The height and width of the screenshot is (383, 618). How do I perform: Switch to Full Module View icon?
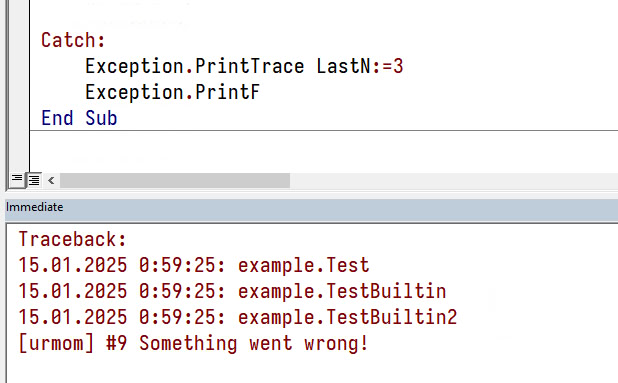tap(34, 180)
